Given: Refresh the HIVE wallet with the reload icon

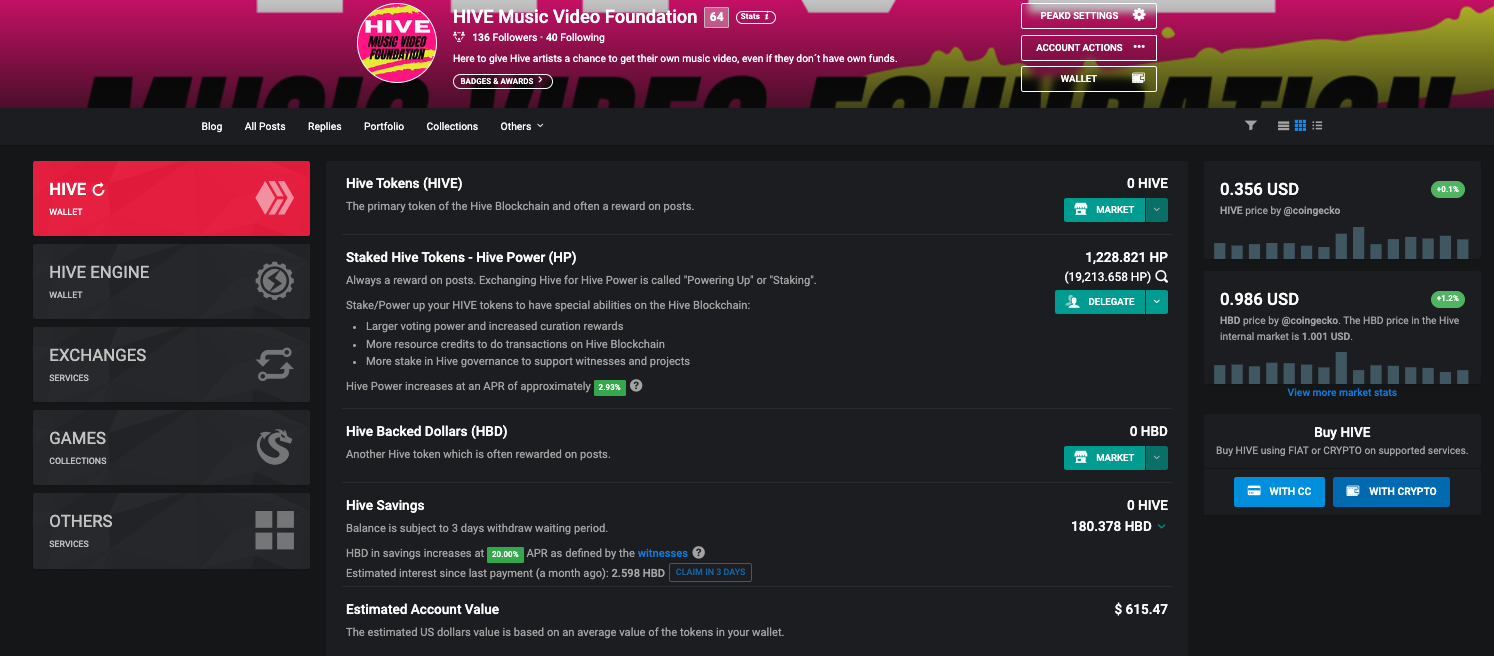Looking at the screenshot, I should [98, 189].
